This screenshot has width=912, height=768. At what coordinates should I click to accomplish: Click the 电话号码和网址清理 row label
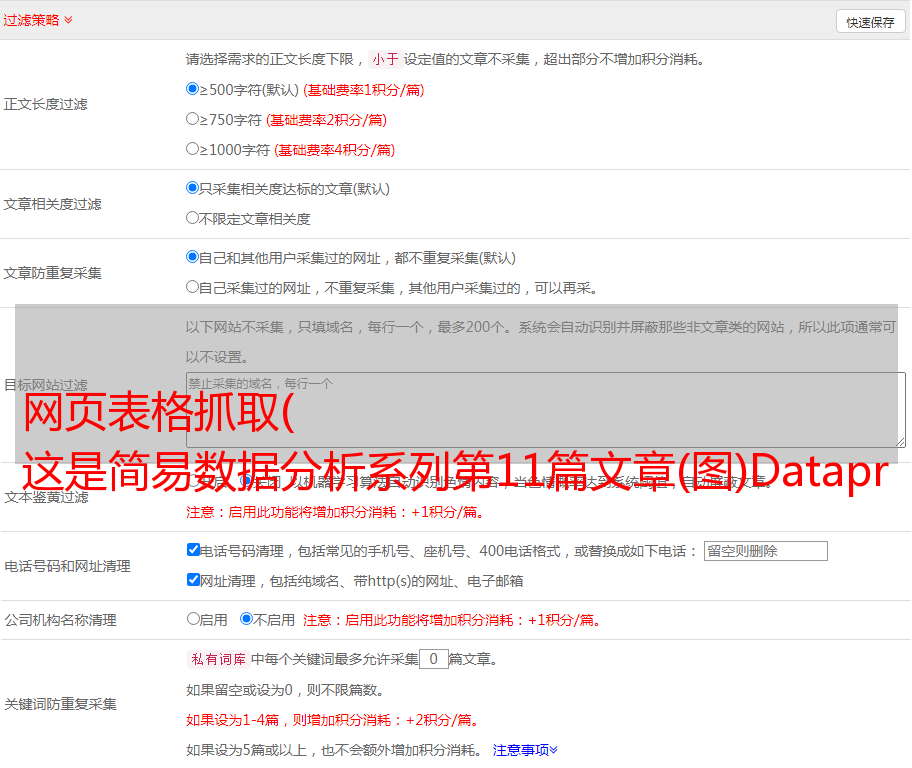(x=67, y=566)
